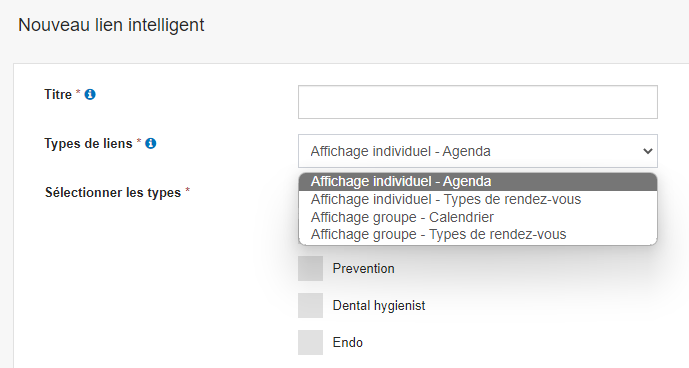This screenshot has height=368, width=689.
Task: Open info tooltip icon for Types de liens
Action: [151, 144]
